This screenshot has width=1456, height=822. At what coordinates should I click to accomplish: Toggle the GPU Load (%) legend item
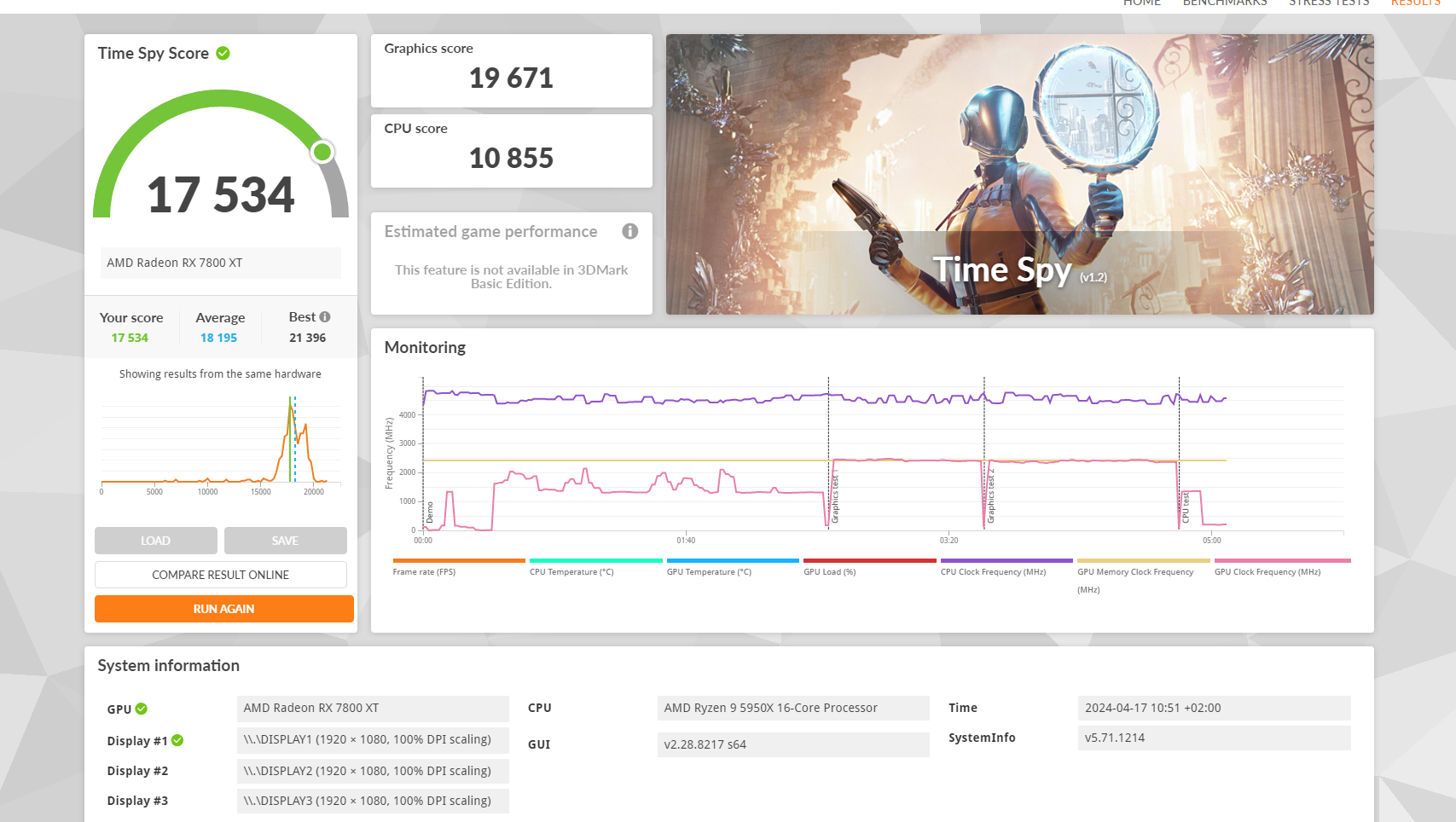click(x=870, y=567)
